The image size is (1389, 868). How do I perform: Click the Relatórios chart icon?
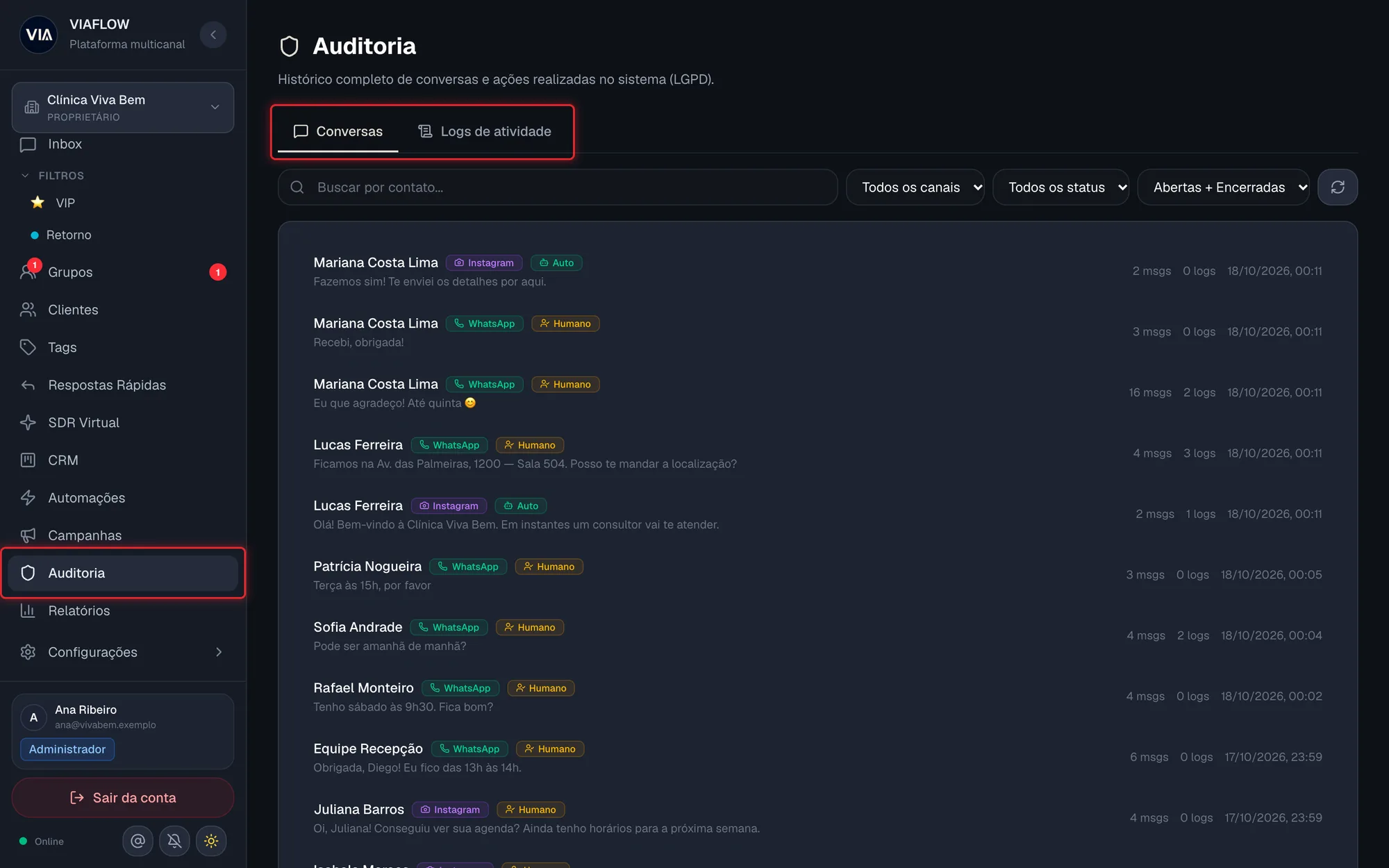coord(28,610)
